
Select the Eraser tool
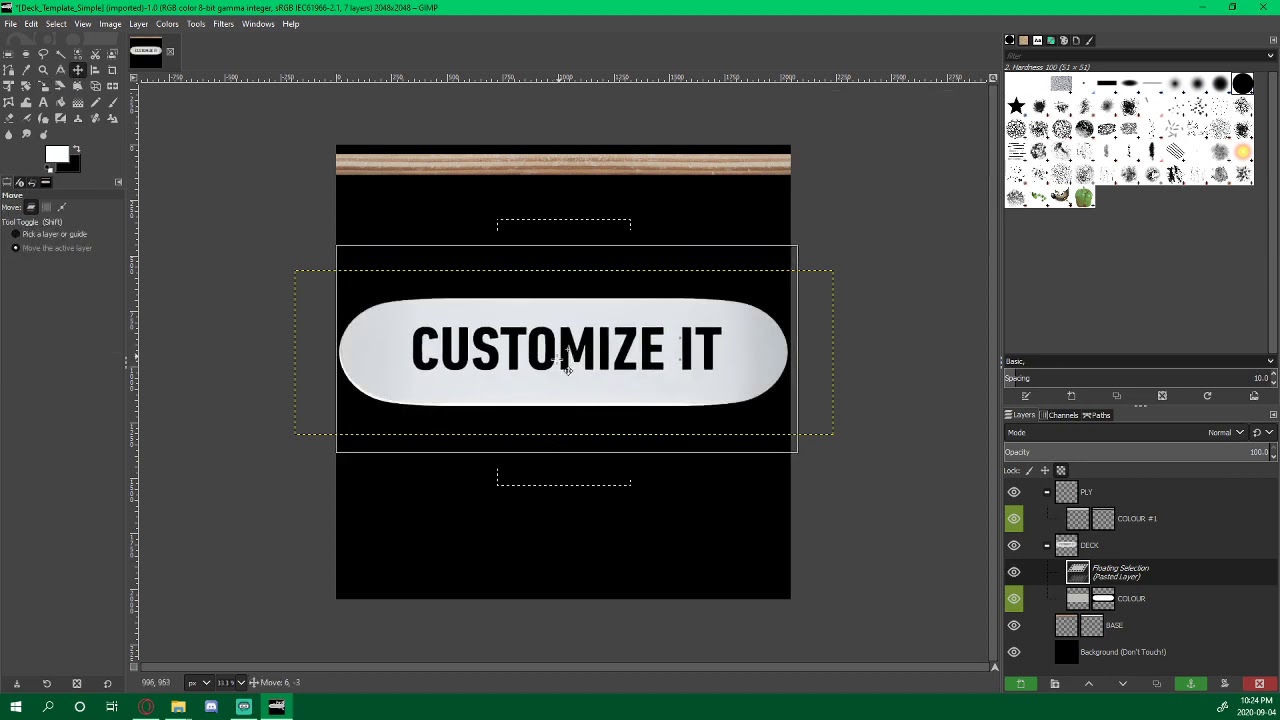point(8,119)
